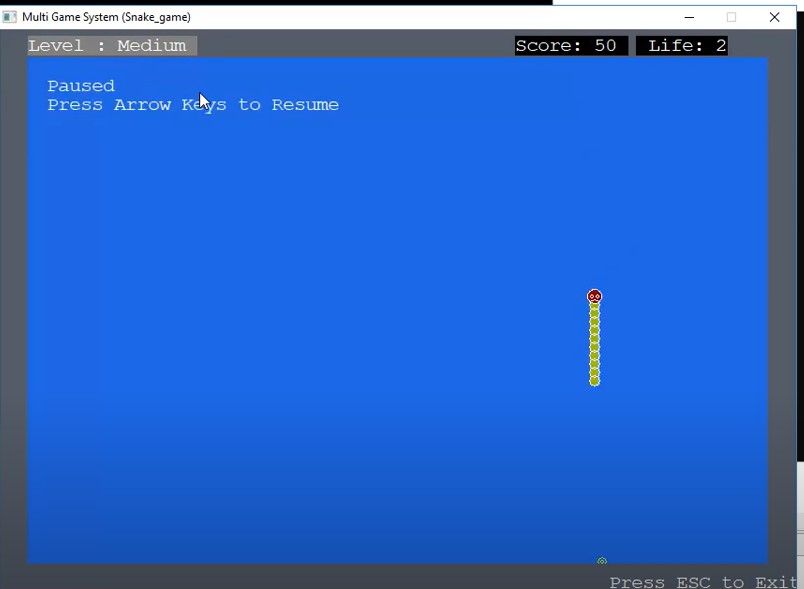Click the snake's tail segment
The image size is (804, 589).
pos(595,379)
